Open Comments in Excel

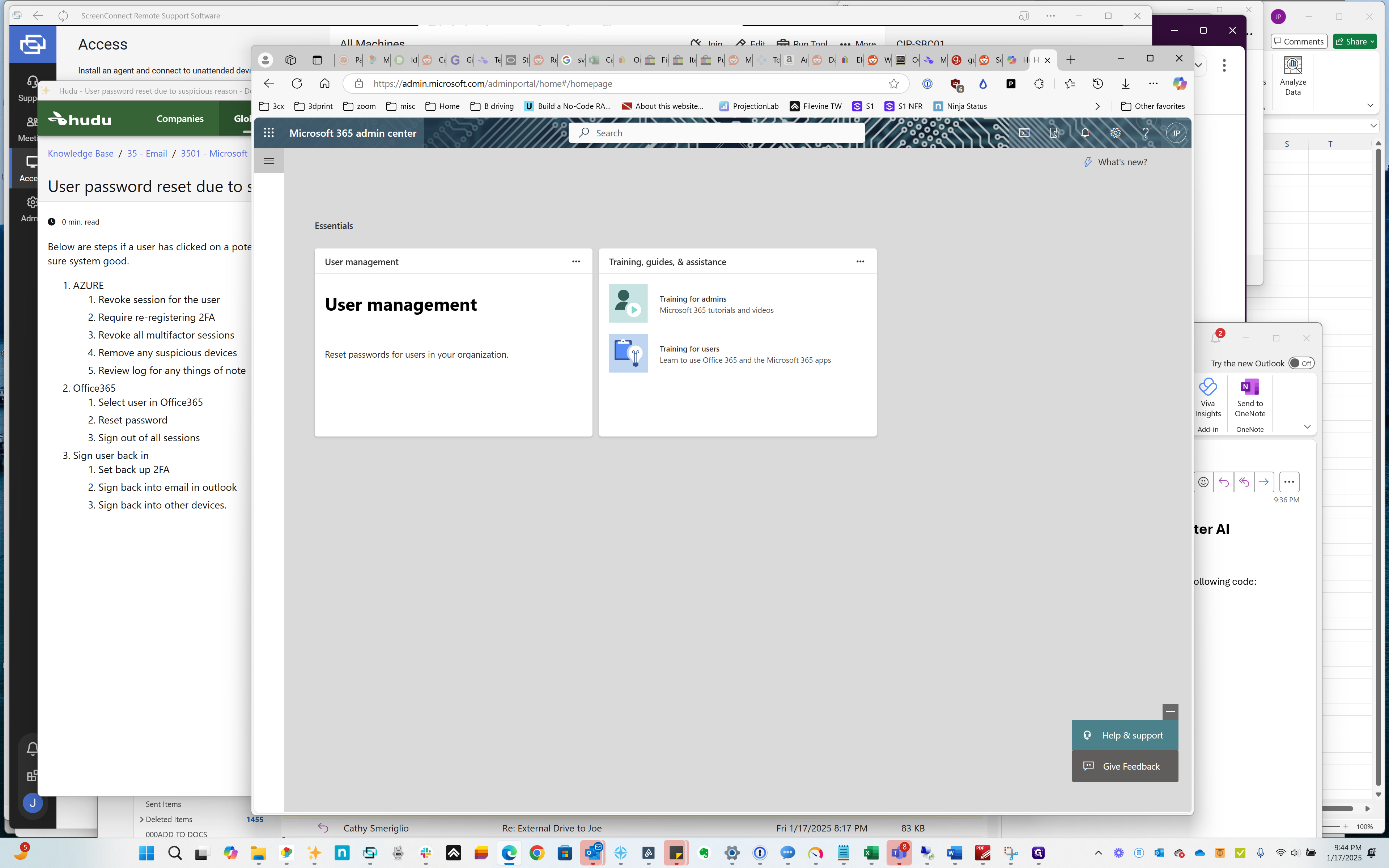(x=1298, y=41)
